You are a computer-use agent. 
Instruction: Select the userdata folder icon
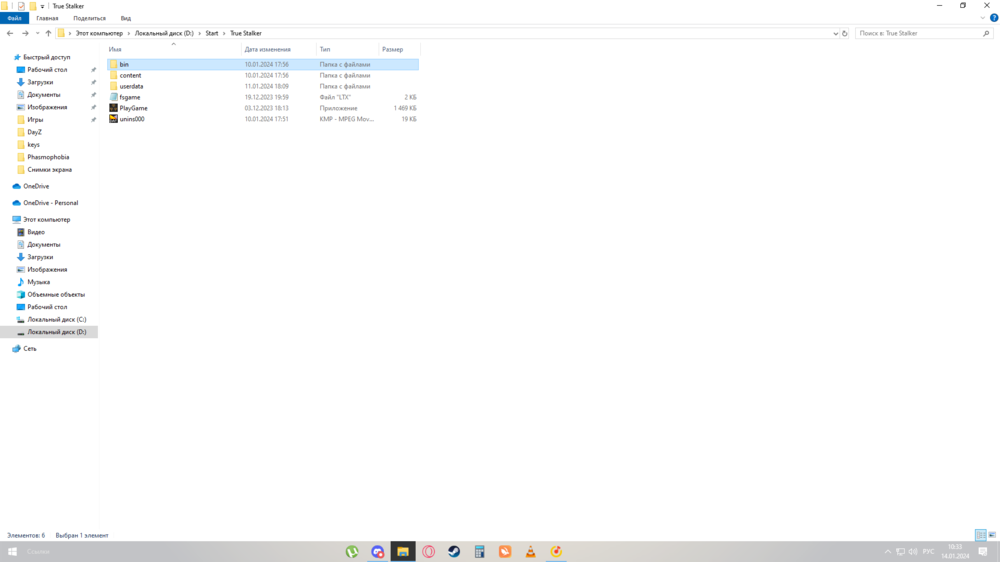pyautogui.click(x=114, y=86)
